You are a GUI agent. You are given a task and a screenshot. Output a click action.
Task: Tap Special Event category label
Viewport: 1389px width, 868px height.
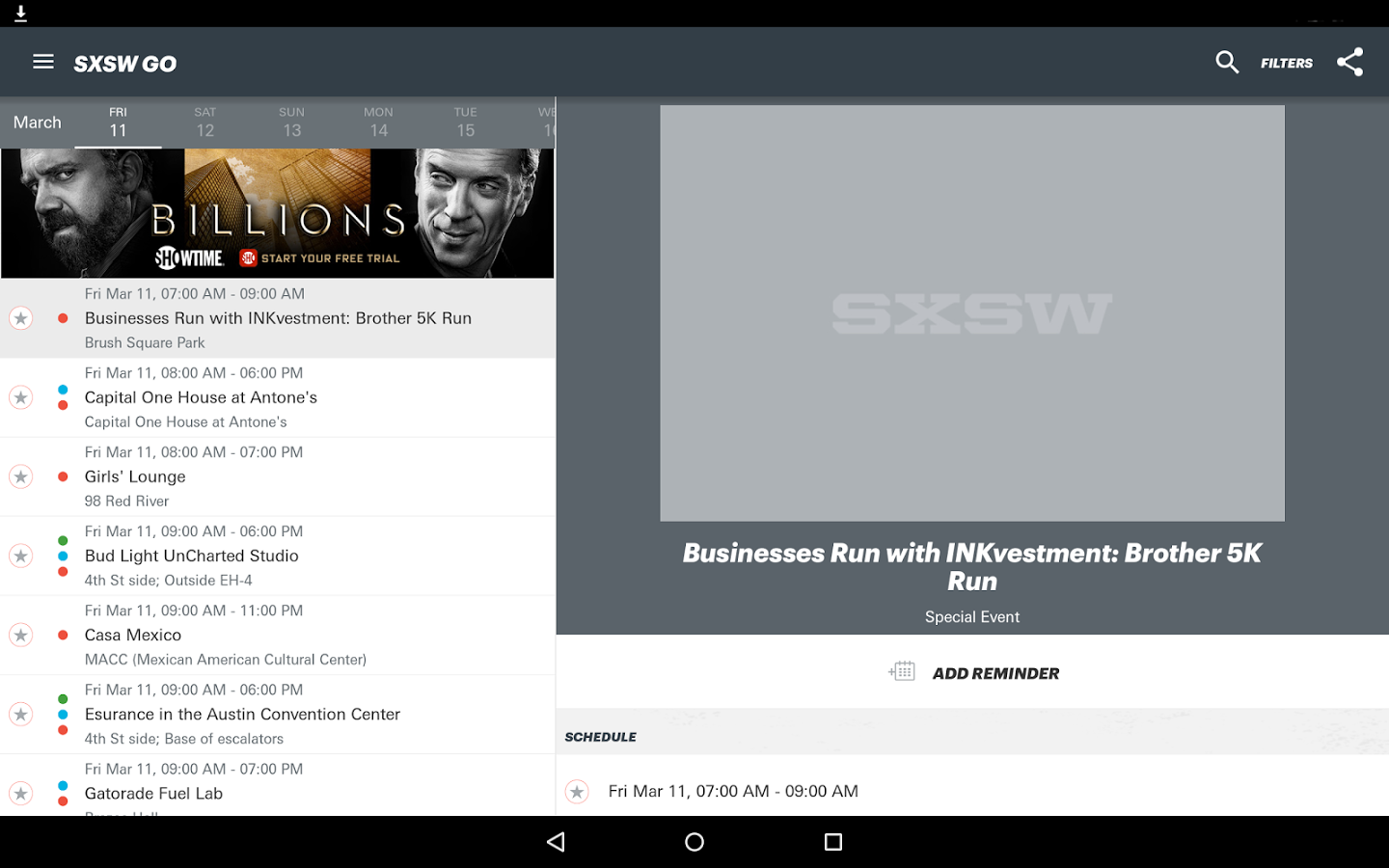click(x=972, y=617)
